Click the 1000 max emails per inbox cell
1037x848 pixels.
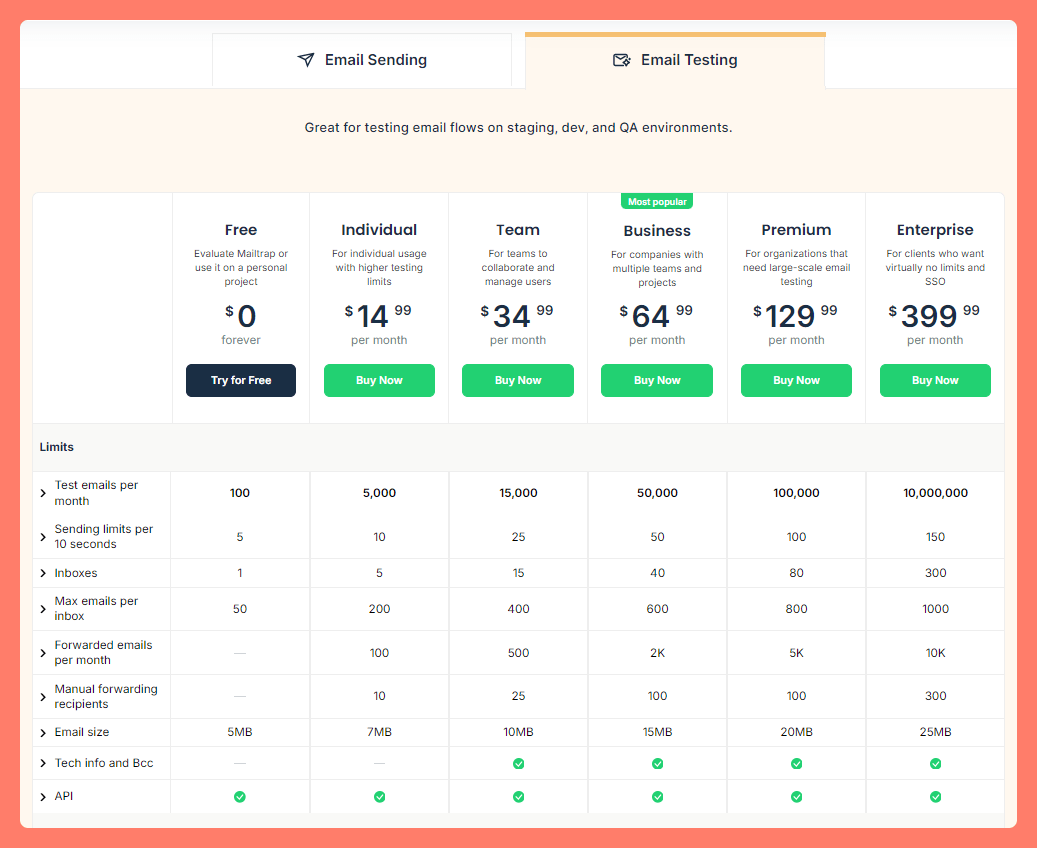coord(936,609)
